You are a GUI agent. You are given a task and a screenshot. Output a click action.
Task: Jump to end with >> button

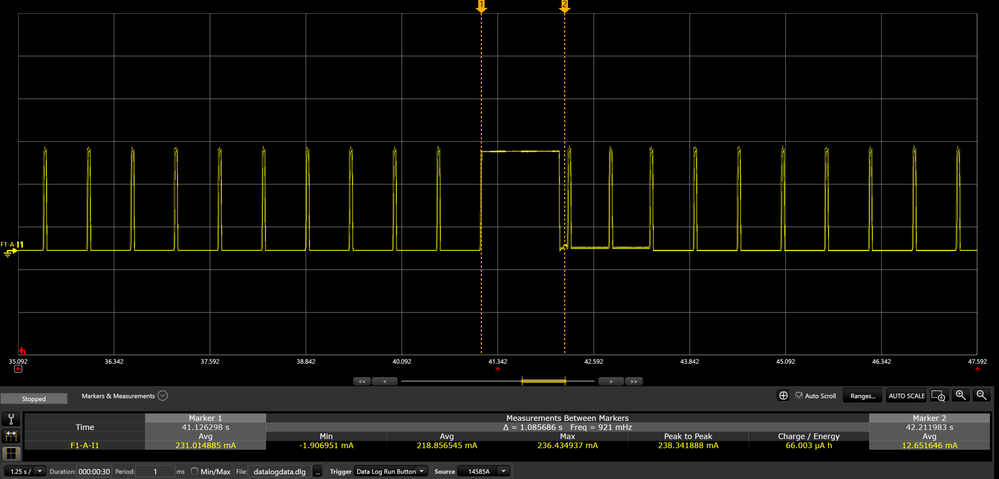[633, 381]
